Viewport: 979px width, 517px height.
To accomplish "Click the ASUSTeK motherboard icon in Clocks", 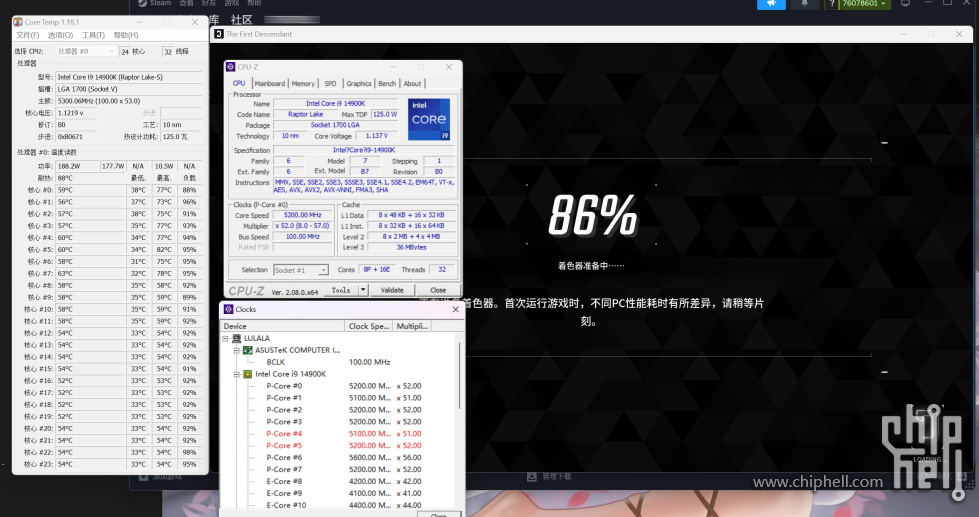I will point(247,350).
